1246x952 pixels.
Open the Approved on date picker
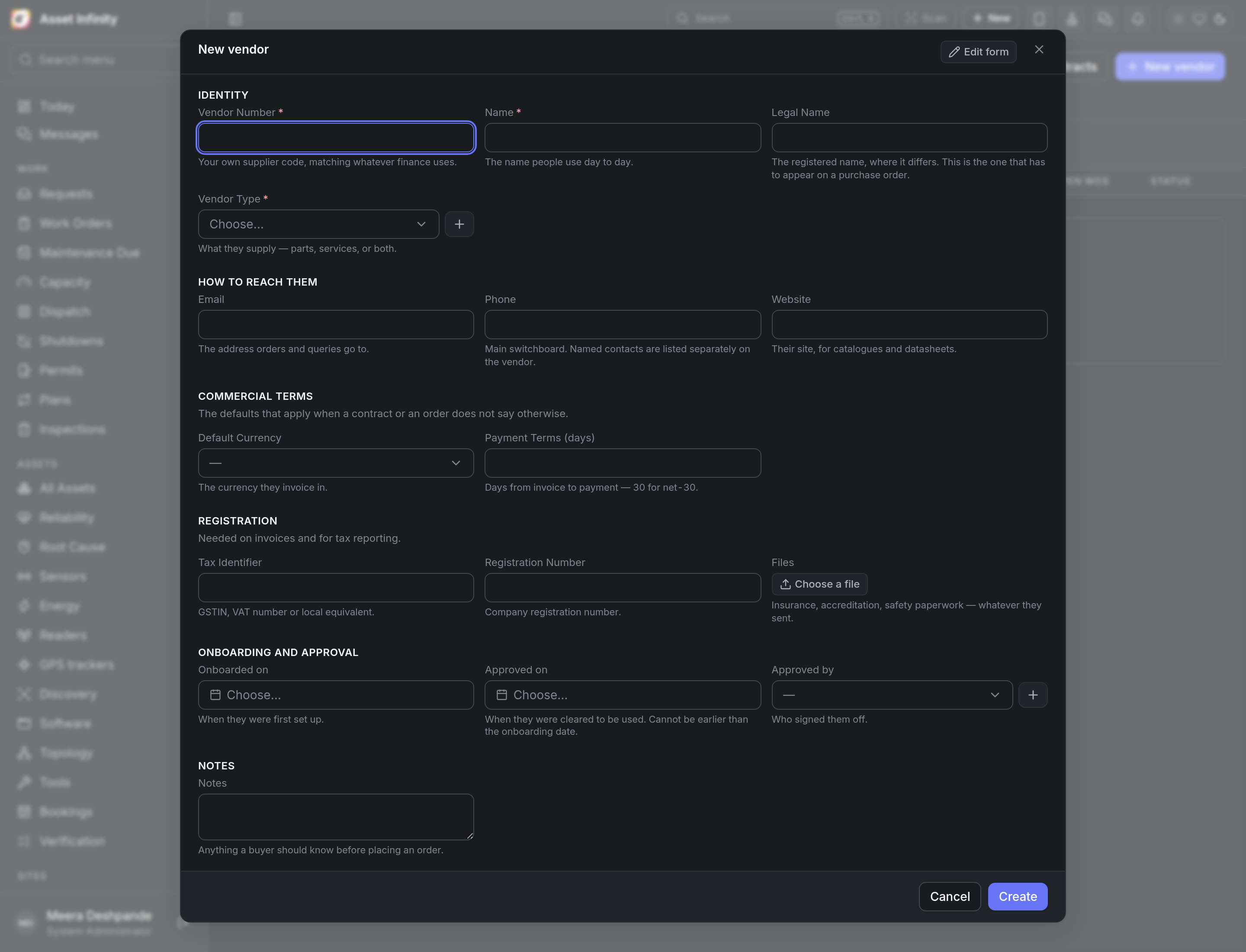pos(622,695)
